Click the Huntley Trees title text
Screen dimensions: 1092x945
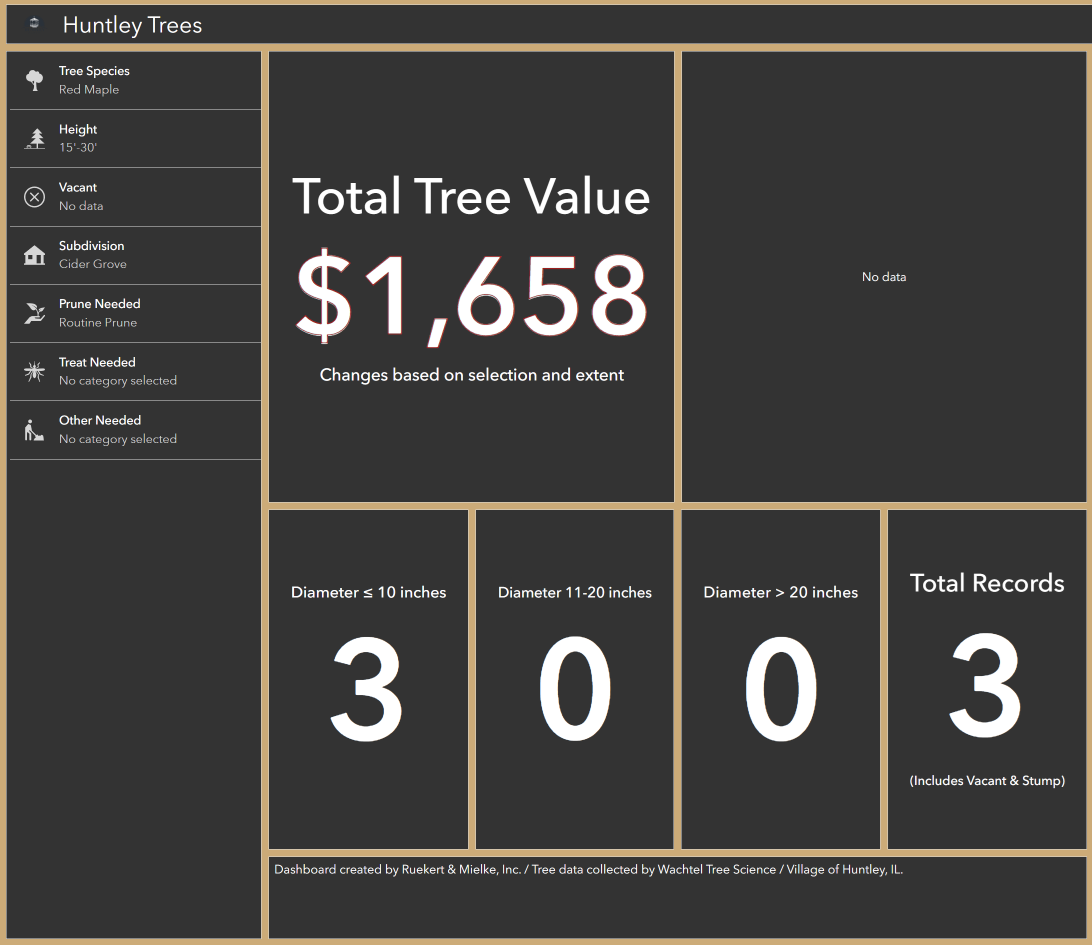click(x=132, y=25)
